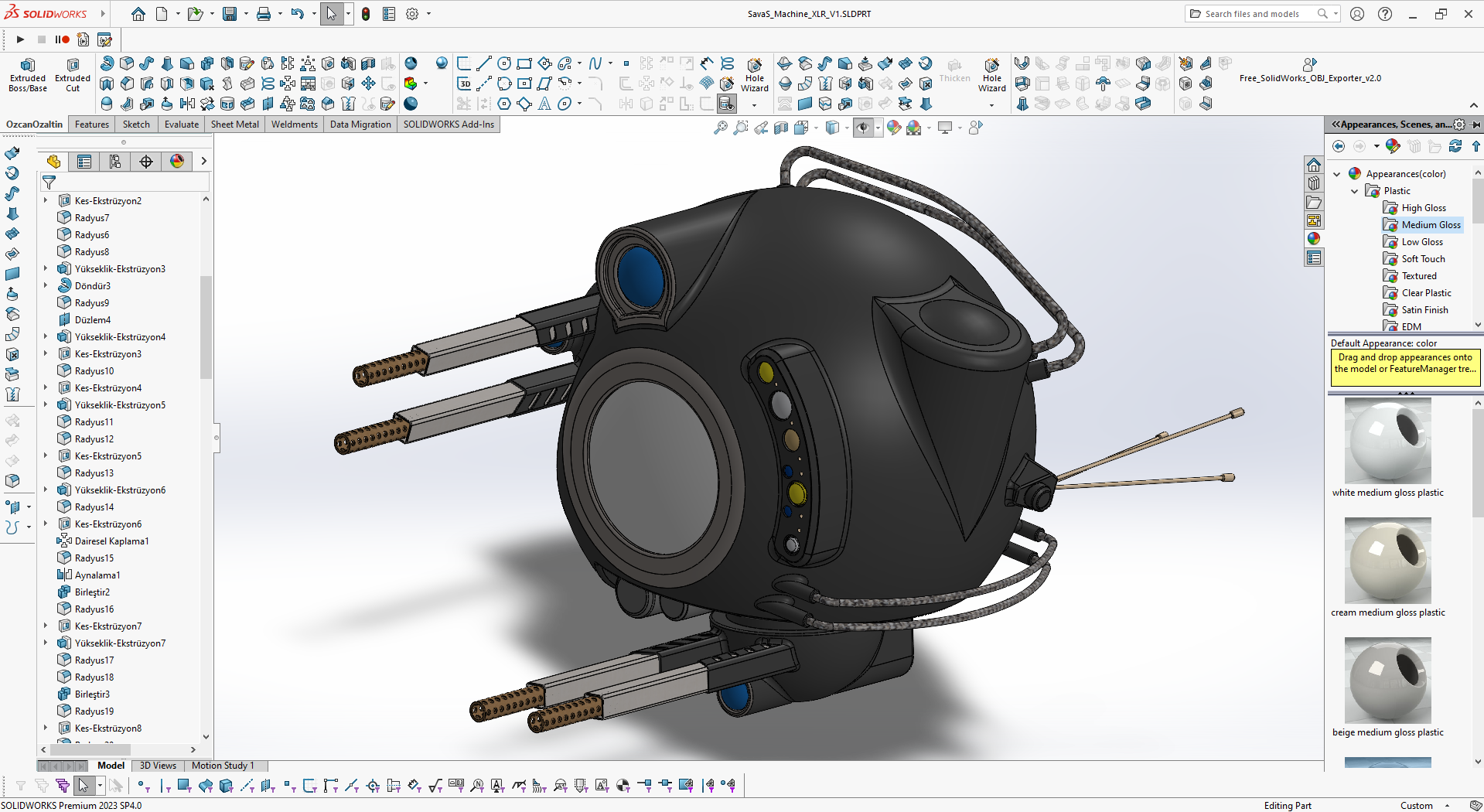Toggle the bottom filter toolbar Select arrow
This screenshot has height=812, width=1484.
point(84,786)
